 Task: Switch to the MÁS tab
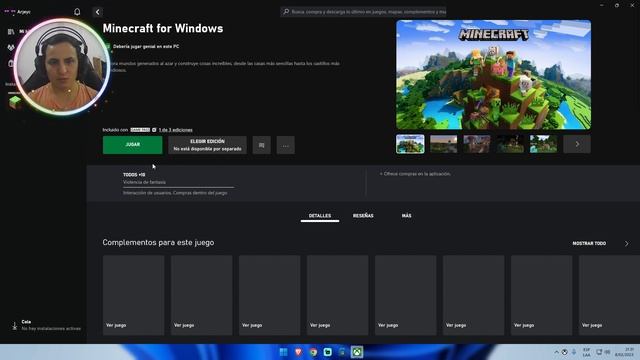[407, 216]
